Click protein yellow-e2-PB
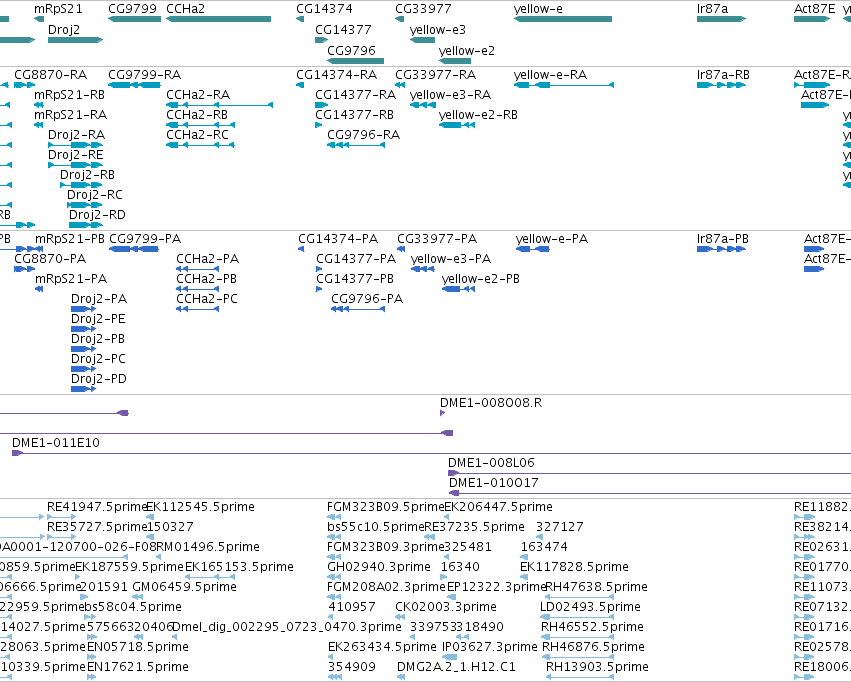This screenshot has height=682, width=851. tap(459, 289)
